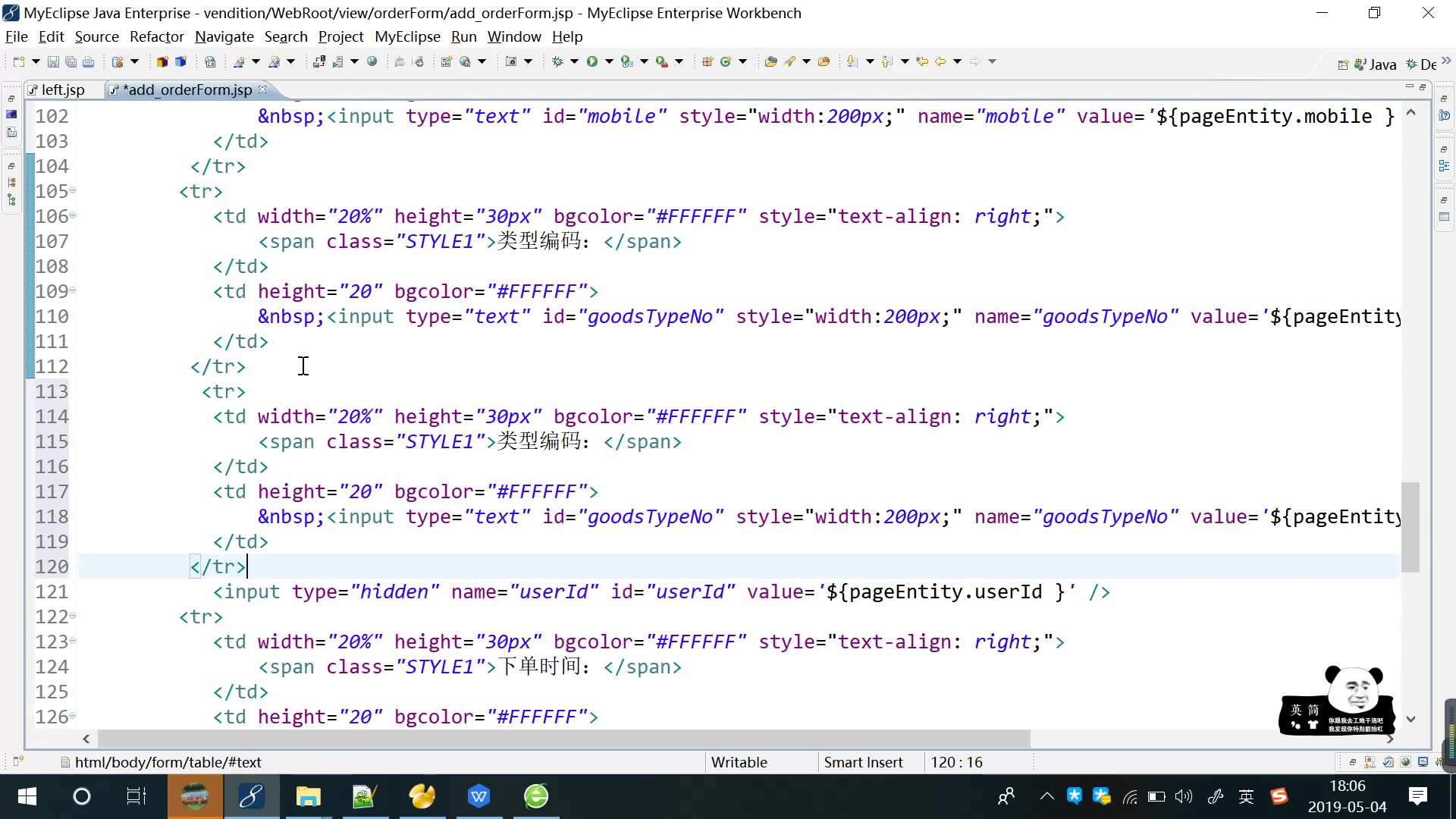This screenshot has height=819, width=1456.
Task: Click the Debug toolbar icon
Action: pos(559,62)
